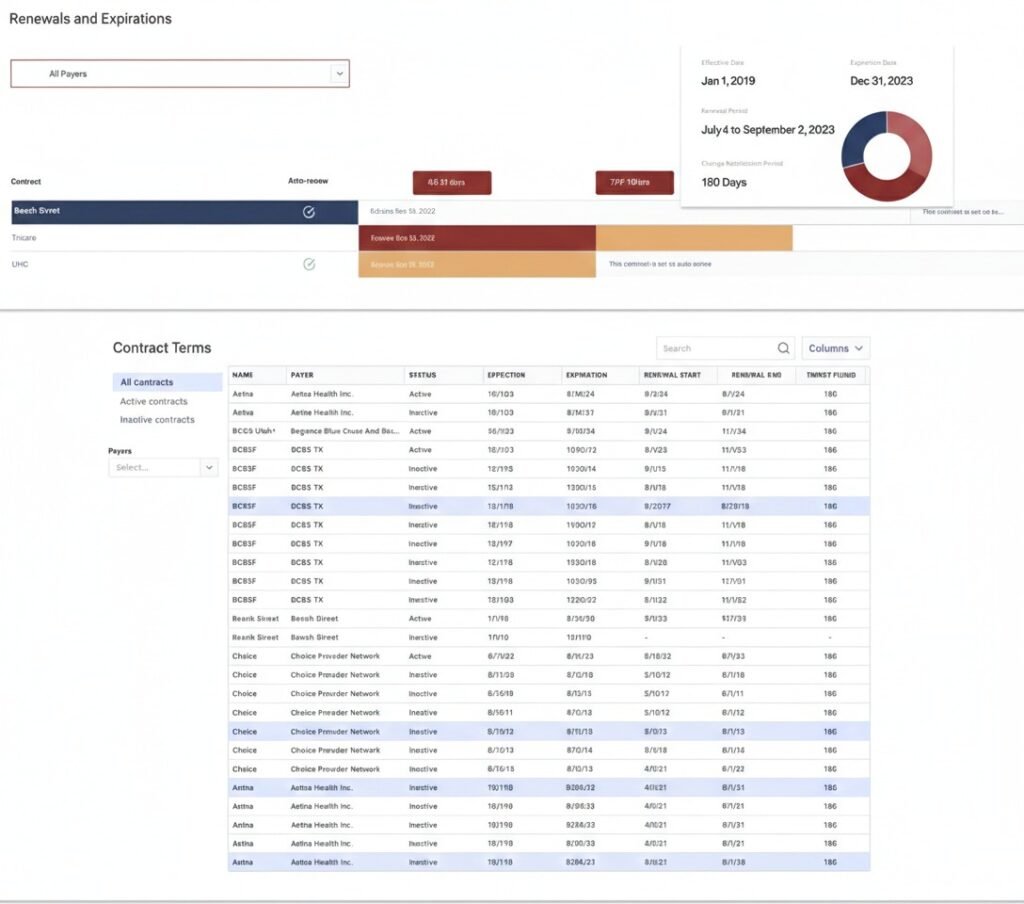Click the dark blue segment of the donut chart

pos(860,139)
